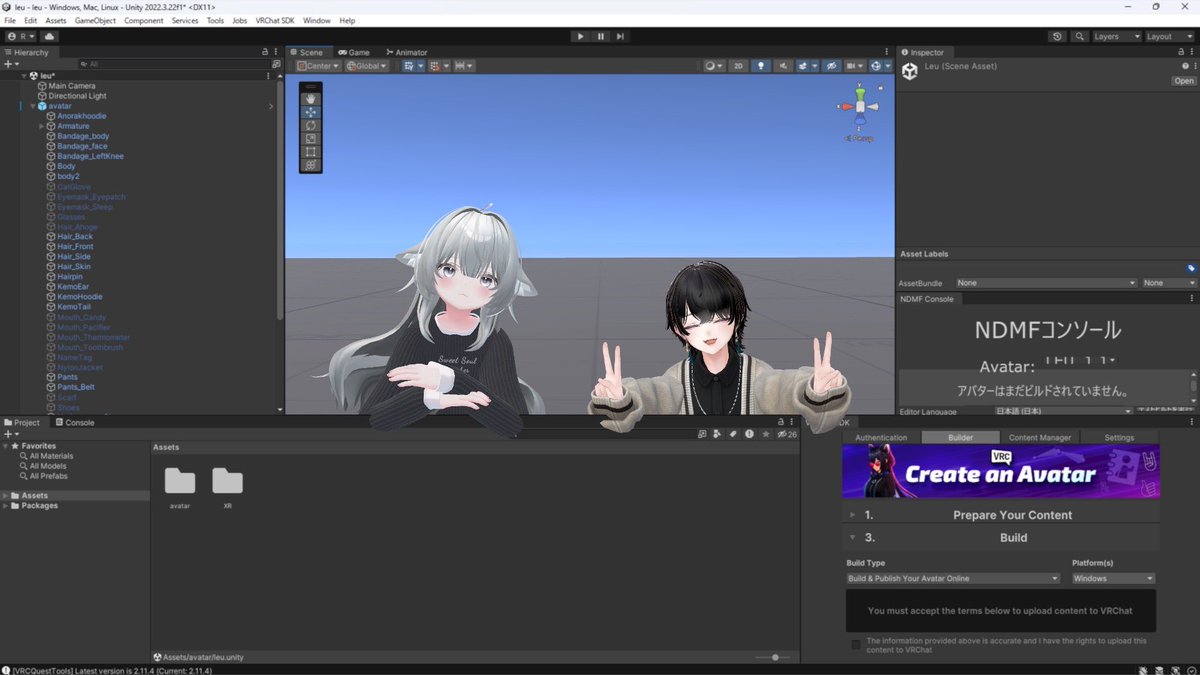
Task: Open the Content Manager tab
Action: [x=1039, y=437]
